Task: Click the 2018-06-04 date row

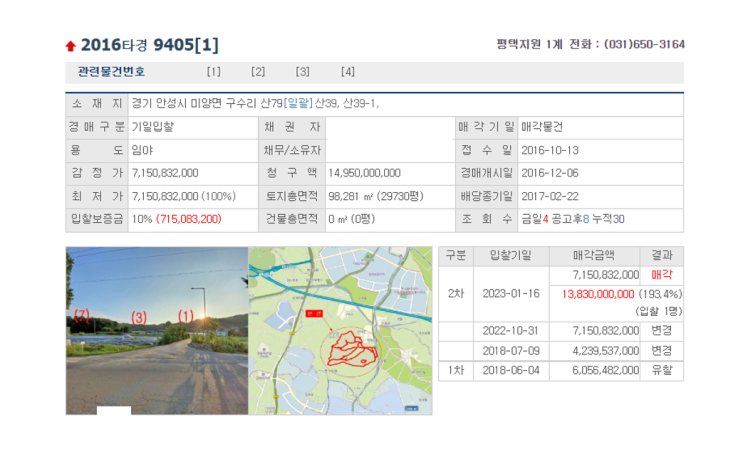Action: pos(511,371)
